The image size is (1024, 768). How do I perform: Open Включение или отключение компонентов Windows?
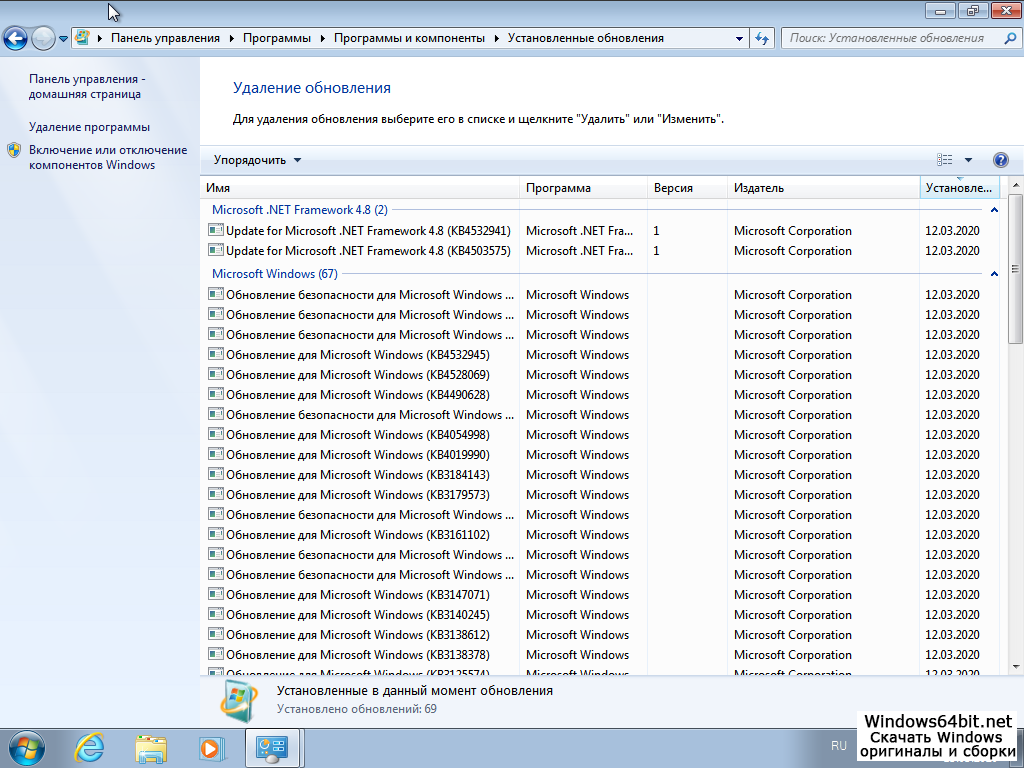pyautogui.click(x=107, y=157)
